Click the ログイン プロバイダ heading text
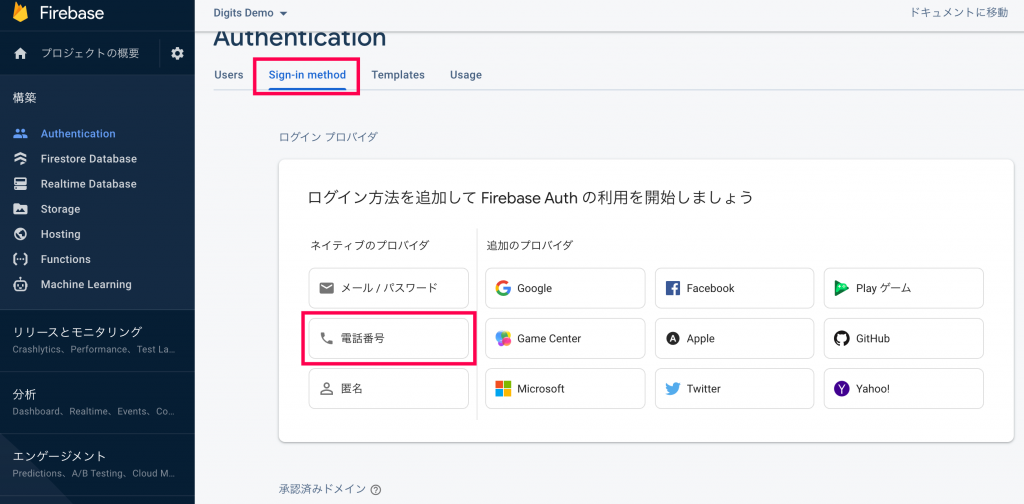The image size is (1024, 504). pyautogui.click(x=328, y=137)
